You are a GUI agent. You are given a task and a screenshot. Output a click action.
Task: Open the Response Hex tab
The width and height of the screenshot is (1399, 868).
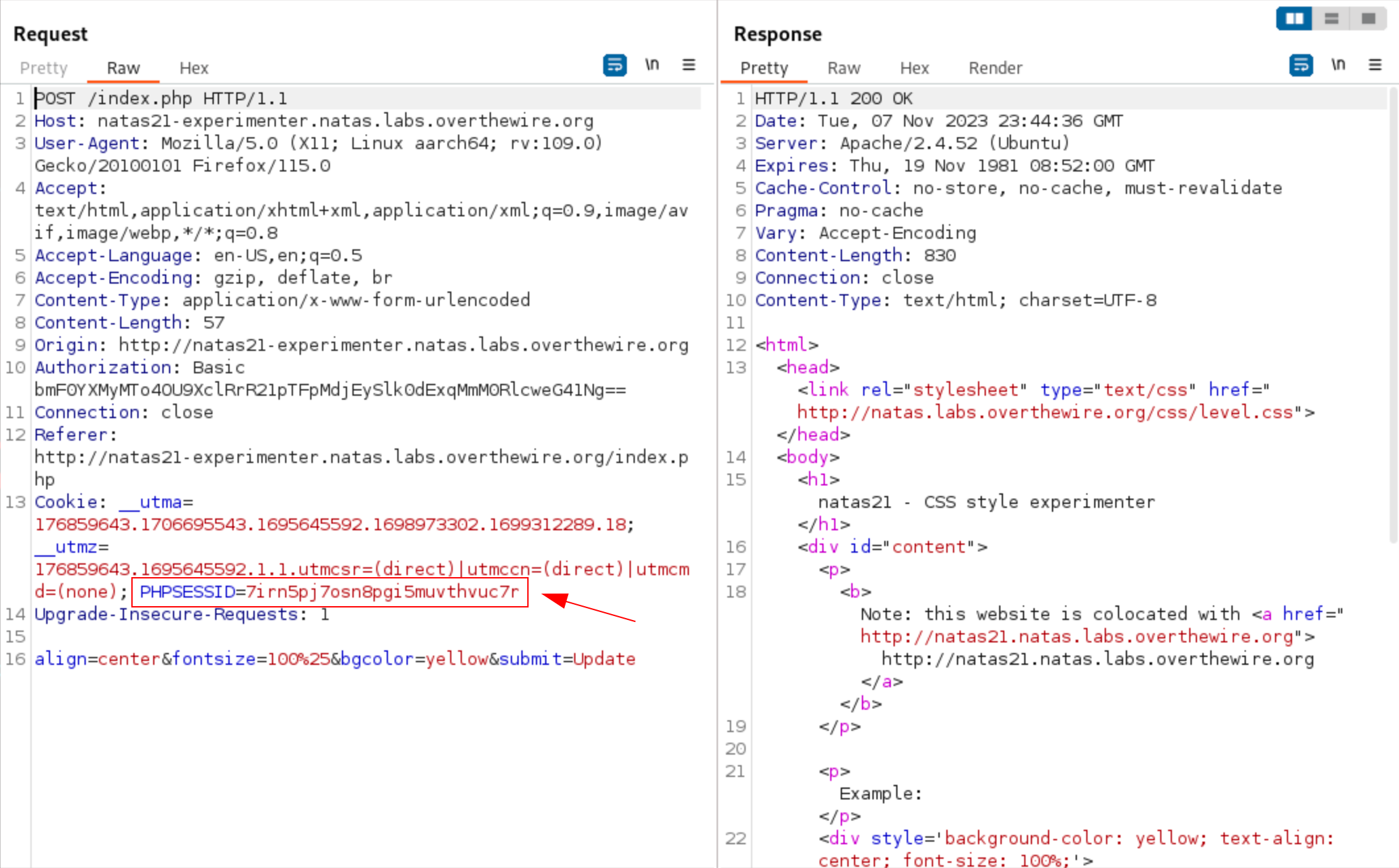click(x=914, y=68)
